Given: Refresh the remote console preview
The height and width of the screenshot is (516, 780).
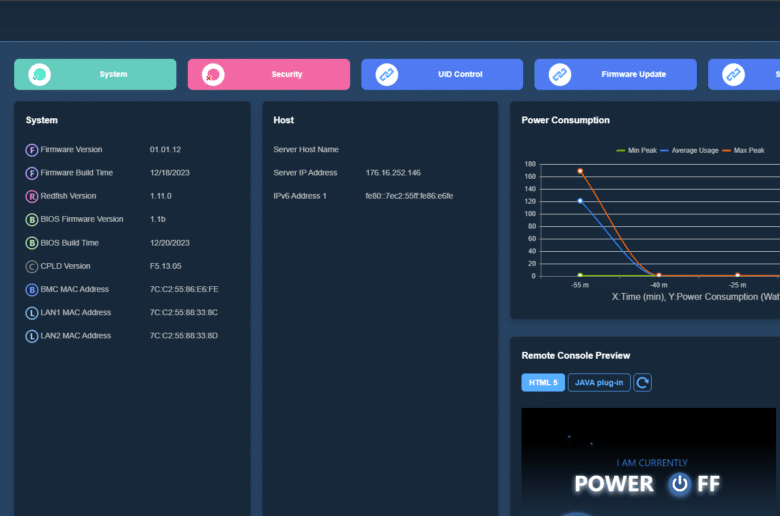Looking at the screenshot, I should (x=642, y=383).
